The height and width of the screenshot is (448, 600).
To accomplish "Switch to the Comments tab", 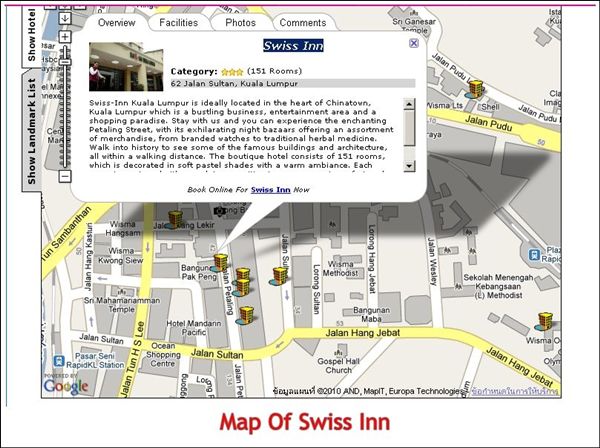I will pyautogui.click(x=302, y=22).
